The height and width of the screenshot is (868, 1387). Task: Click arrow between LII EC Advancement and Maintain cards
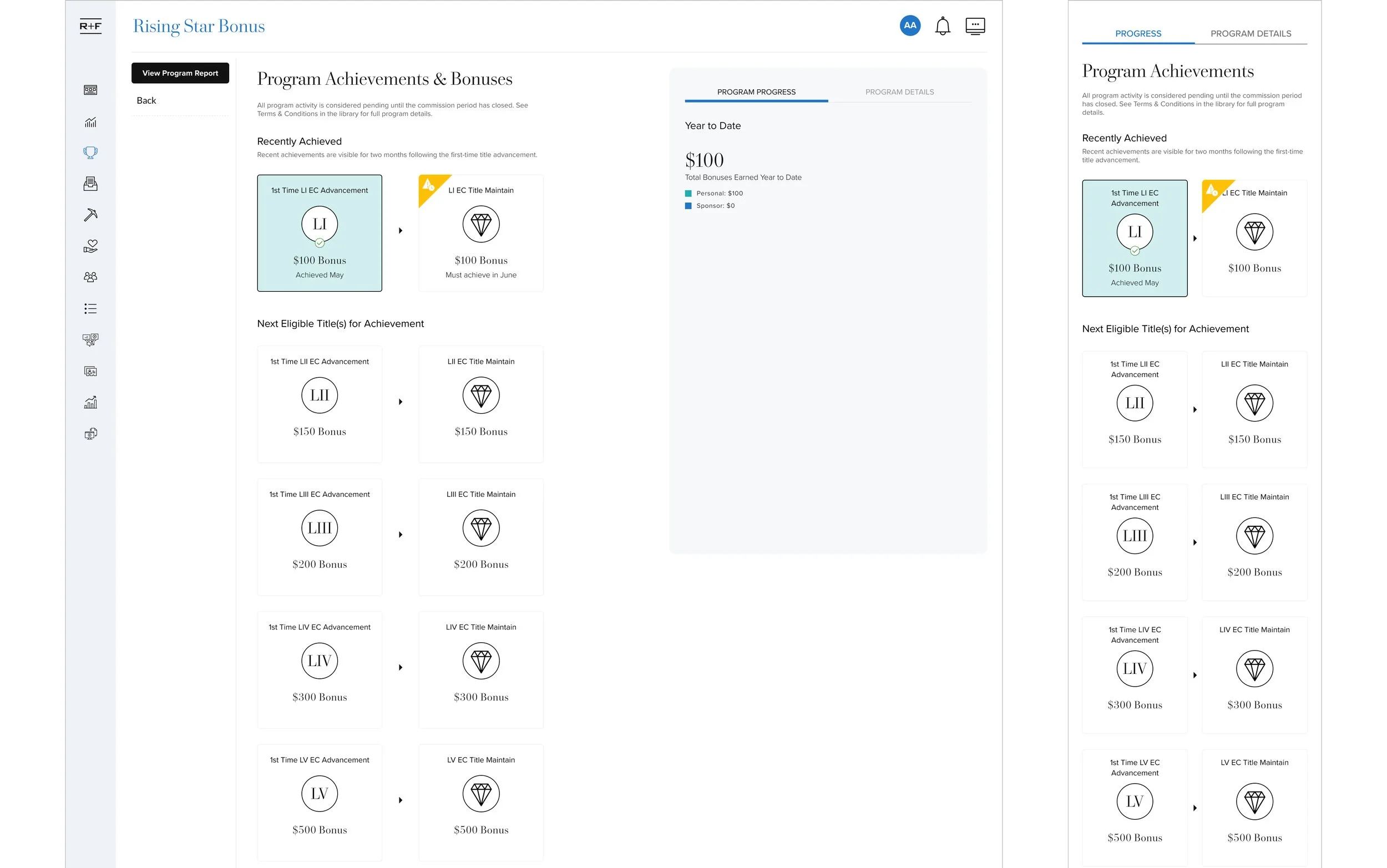pyautogui.click(x=400, y=402)
